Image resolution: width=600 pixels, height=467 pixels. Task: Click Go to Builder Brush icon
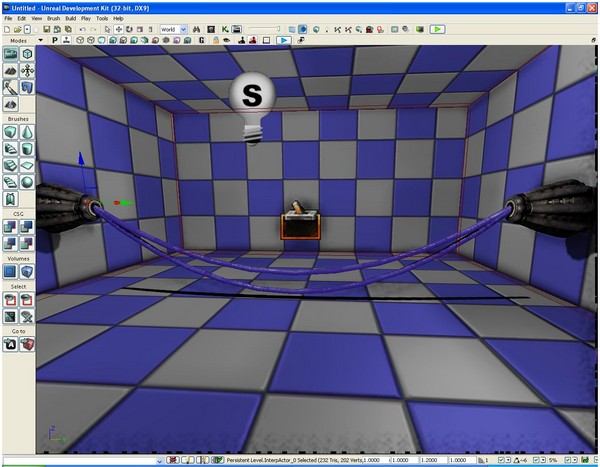tap(27, 345)
